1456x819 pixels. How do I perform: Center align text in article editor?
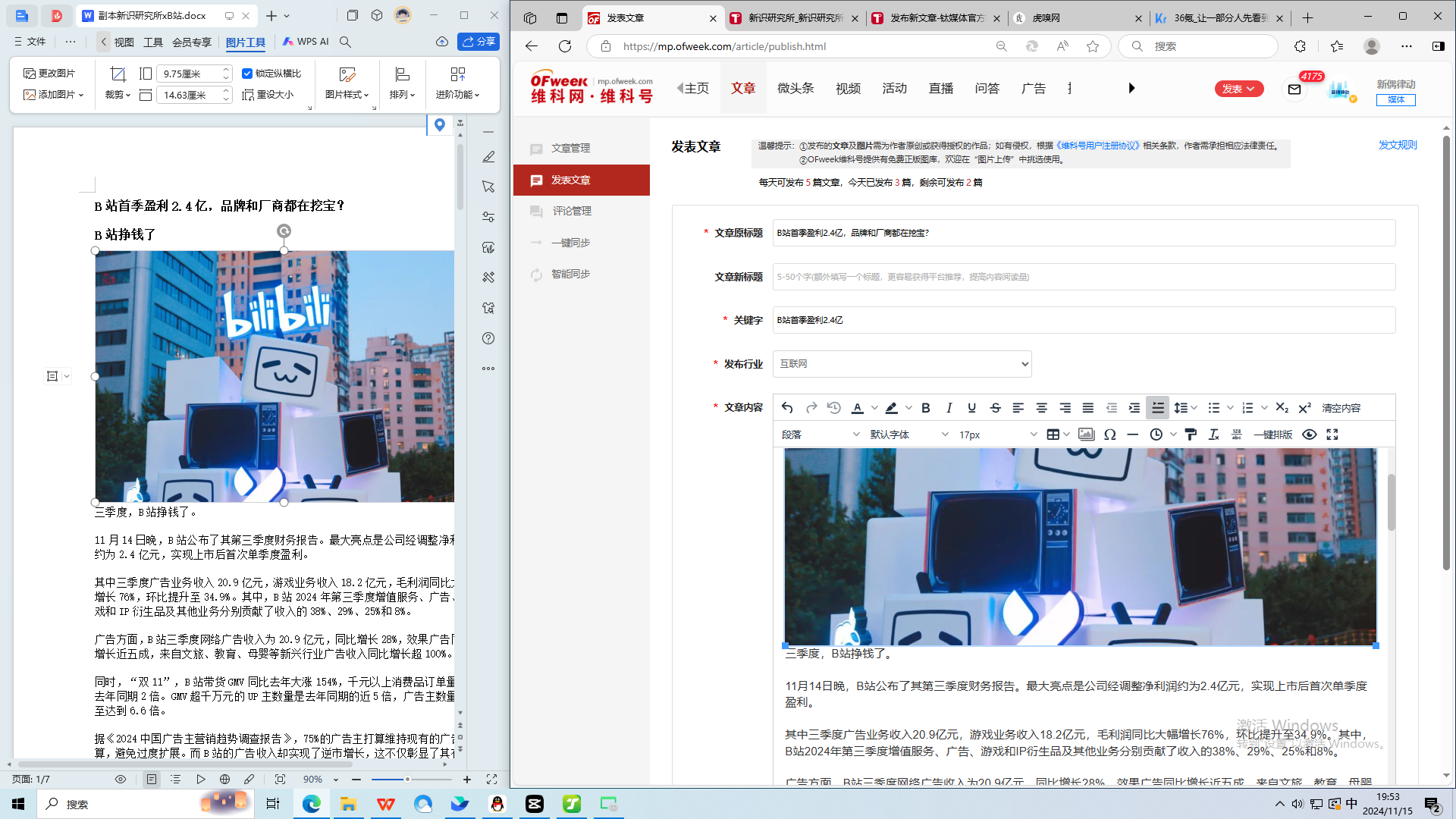coord(1042,408)
